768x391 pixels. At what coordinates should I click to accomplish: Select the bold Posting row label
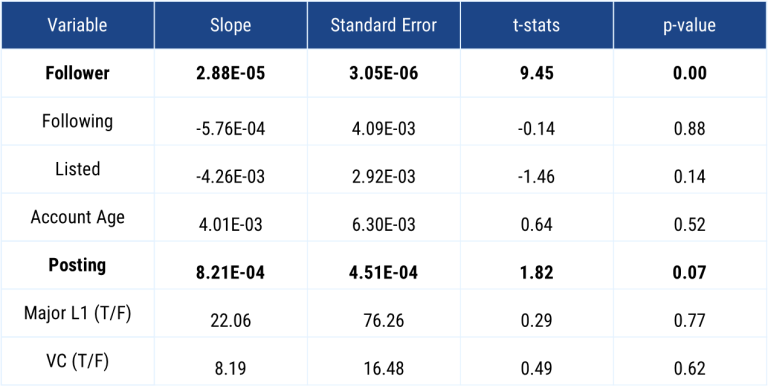[77, 265]
